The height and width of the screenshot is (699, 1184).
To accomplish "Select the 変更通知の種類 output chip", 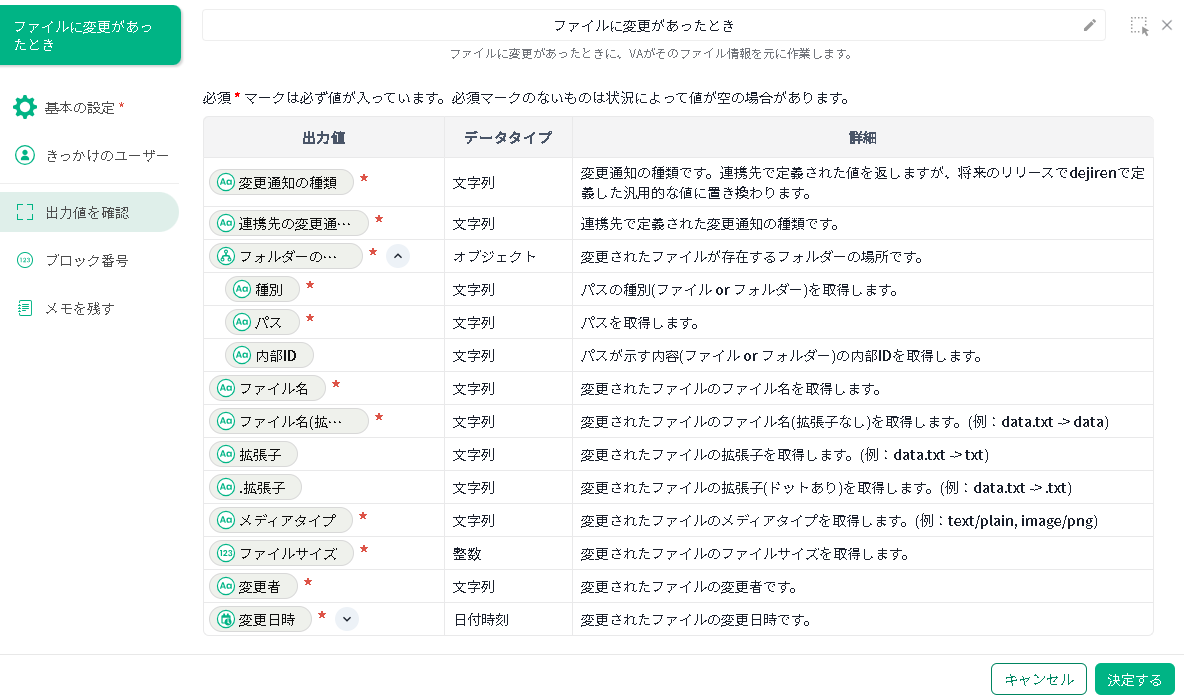I will click(281, 182).
